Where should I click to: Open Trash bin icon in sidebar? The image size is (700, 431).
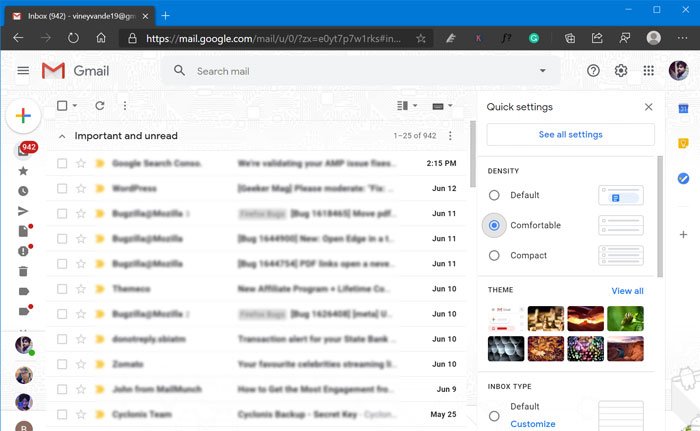coord(23,271)
